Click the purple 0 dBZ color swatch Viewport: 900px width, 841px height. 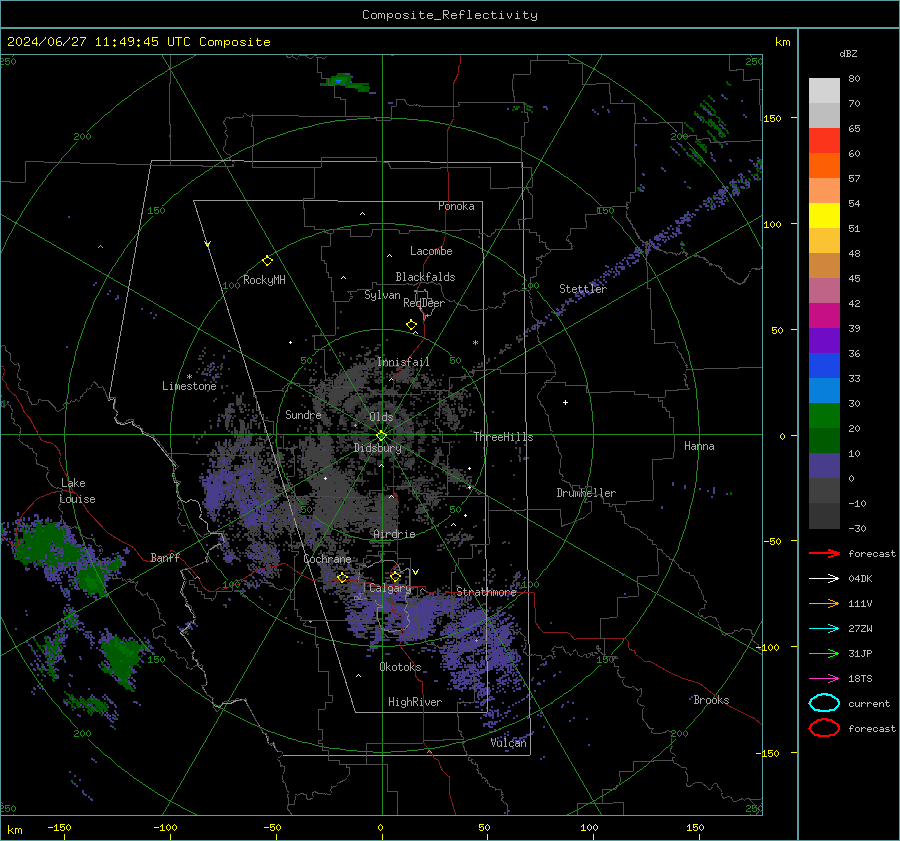824,466
